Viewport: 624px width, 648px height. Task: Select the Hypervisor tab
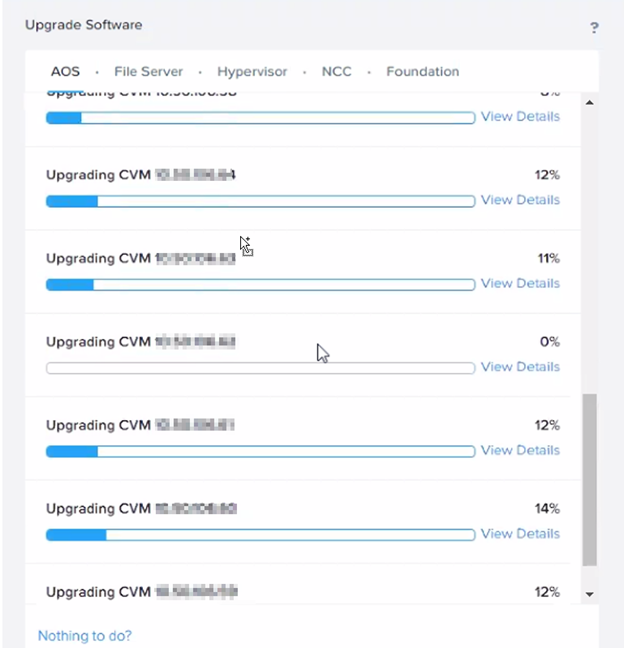pyautogui.click(x=252, y=71)
